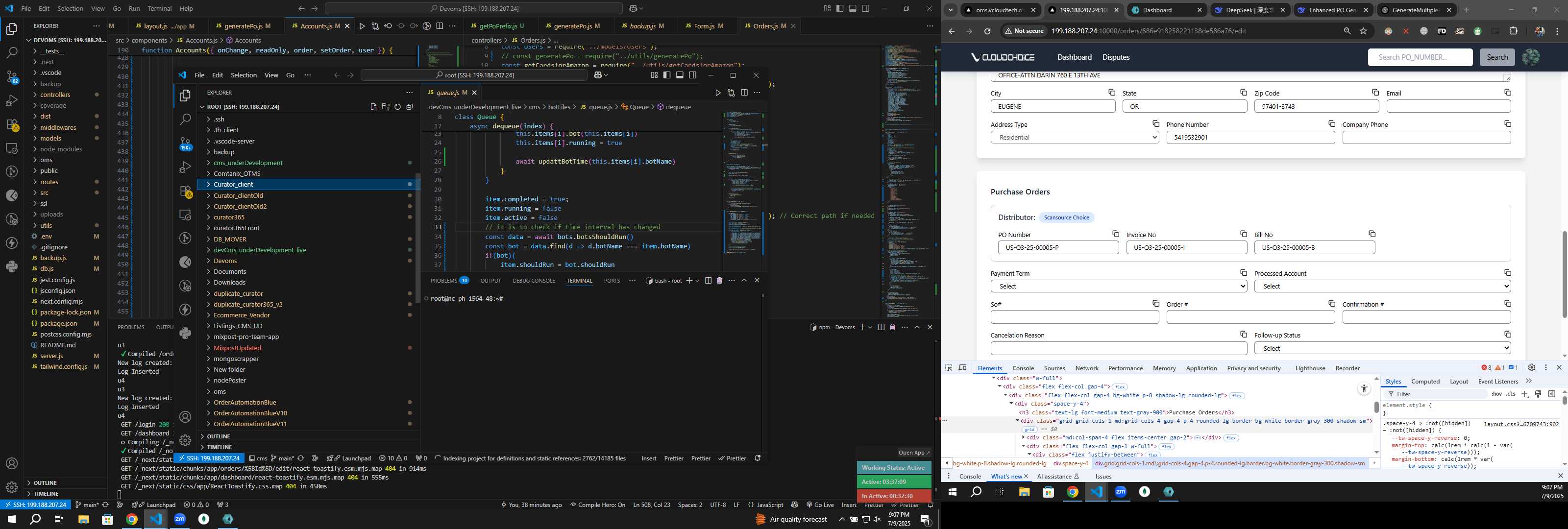Image resolution: width=1568 pixels, height=529 pixels.
Task: Copy PO Number using its copy icon
Action: (x=1115, y=234)
